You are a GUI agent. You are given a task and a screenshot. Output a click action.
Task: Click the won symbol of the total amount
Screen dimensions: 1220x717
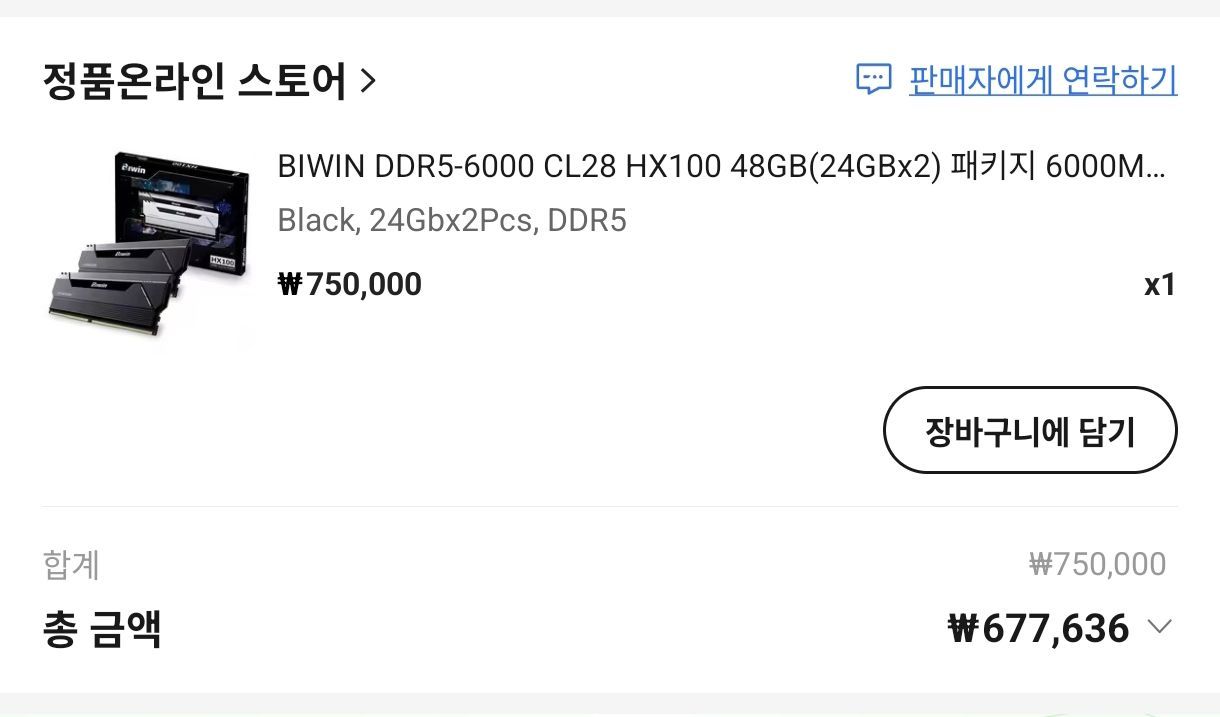pos(961,629)
